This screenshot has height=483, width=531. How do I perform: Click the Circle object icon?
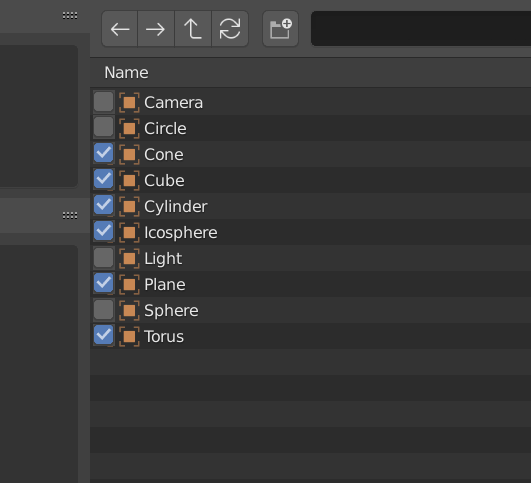tap(129, 129)
